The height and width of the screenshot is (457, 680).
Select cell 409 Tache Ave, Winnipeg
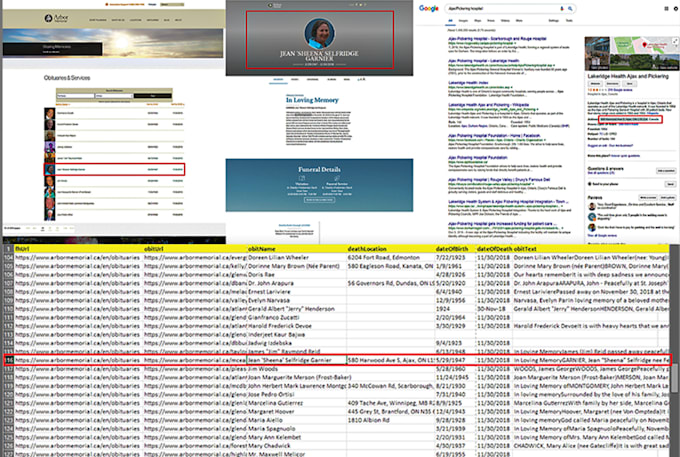tap(391, 403)
